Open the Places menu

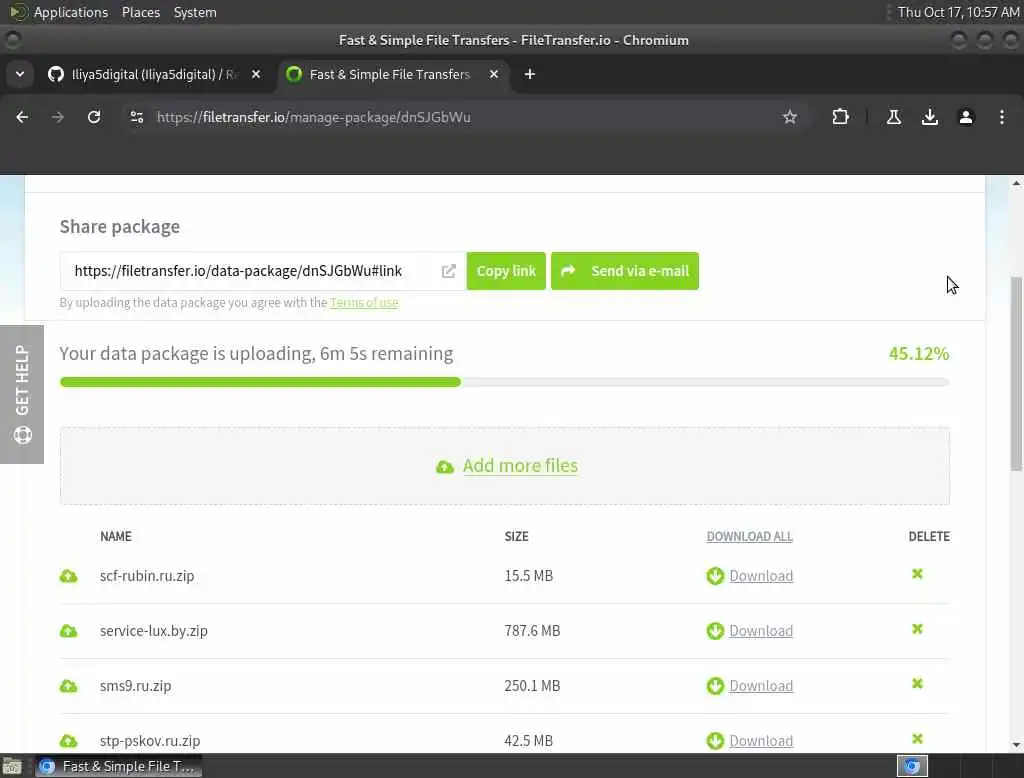pyautogui.click(x=140, y=12)
